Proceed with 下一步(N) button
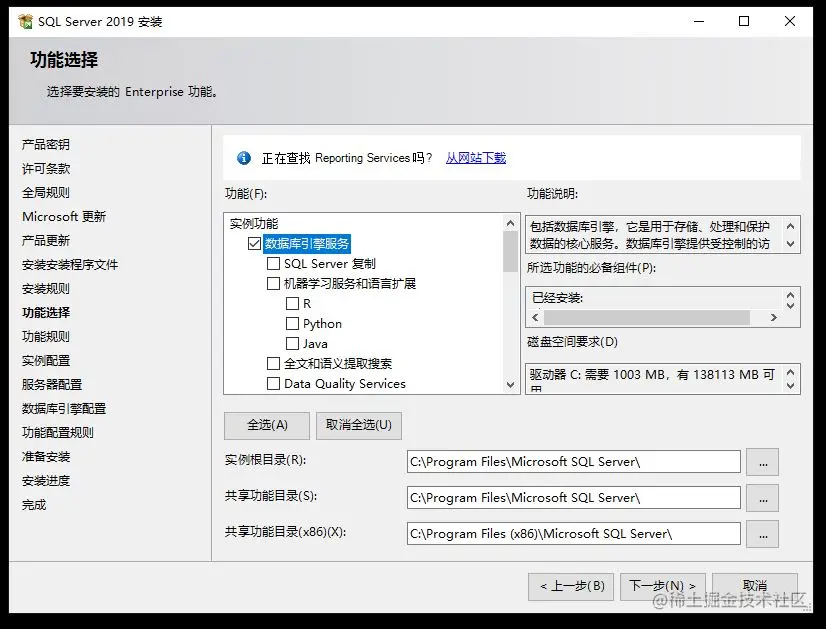Screen dimensions: 826x629 click(663, 586)
